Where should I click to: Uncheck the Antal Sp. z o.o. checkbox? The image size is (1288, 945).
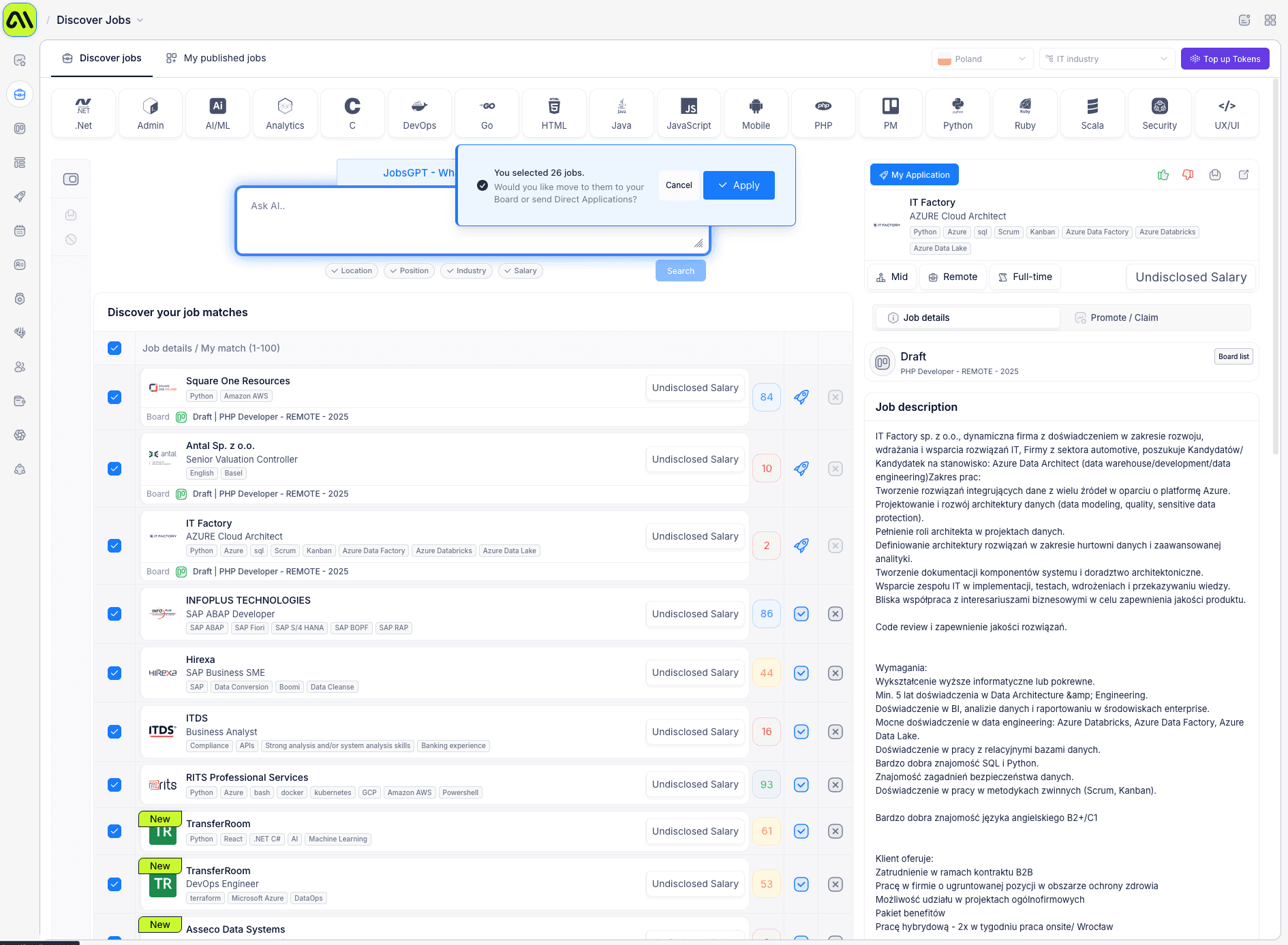114,469
